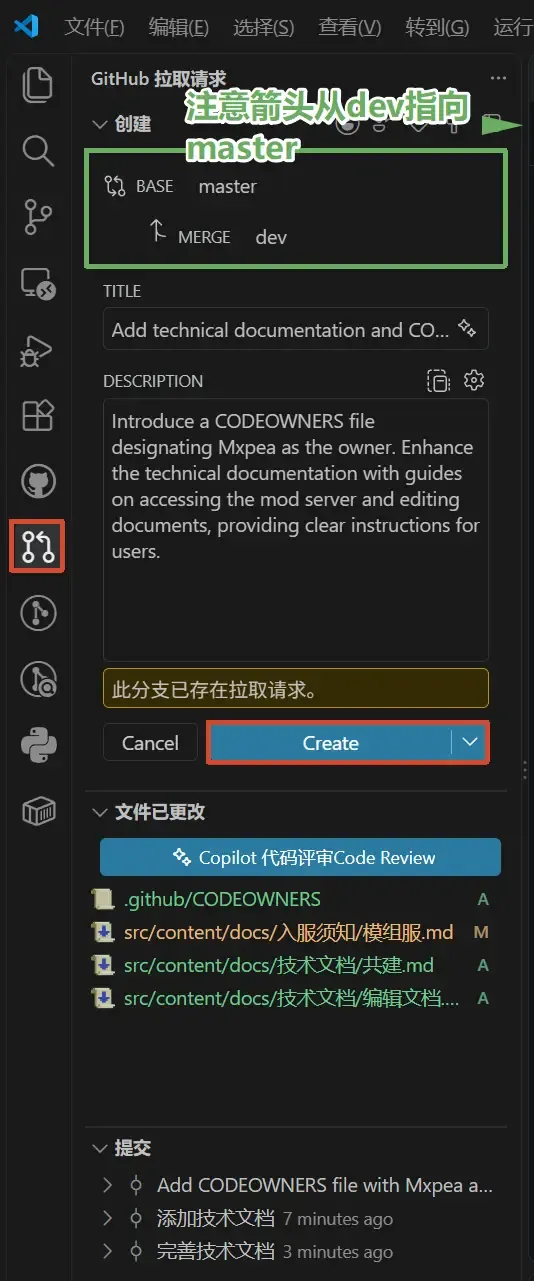Image resolution: width=534 pixels, height=1281 pixels.
Task: Open the GitLens inspect icon view
Action: pos(38,679)
